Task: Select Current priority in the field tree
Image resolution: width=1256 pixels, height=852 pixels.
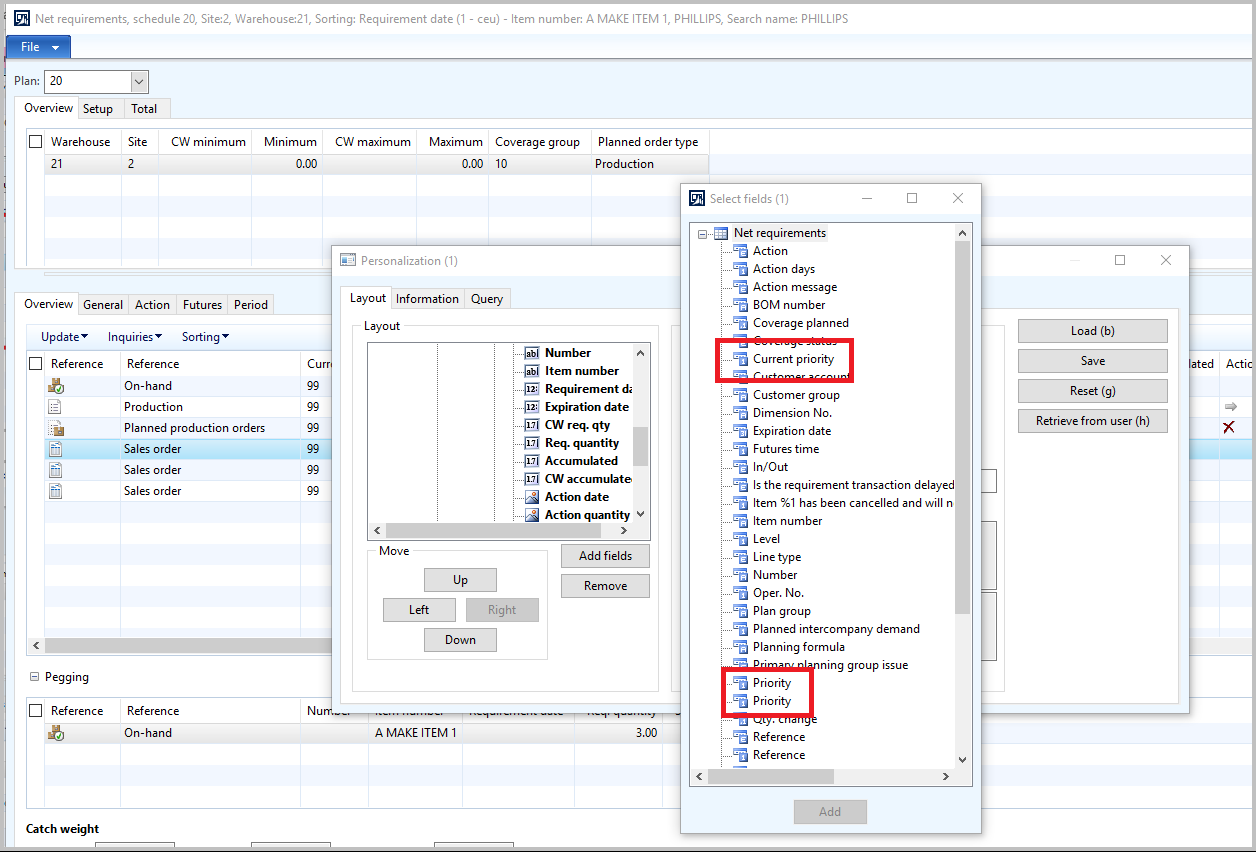Action: (793, 359)
